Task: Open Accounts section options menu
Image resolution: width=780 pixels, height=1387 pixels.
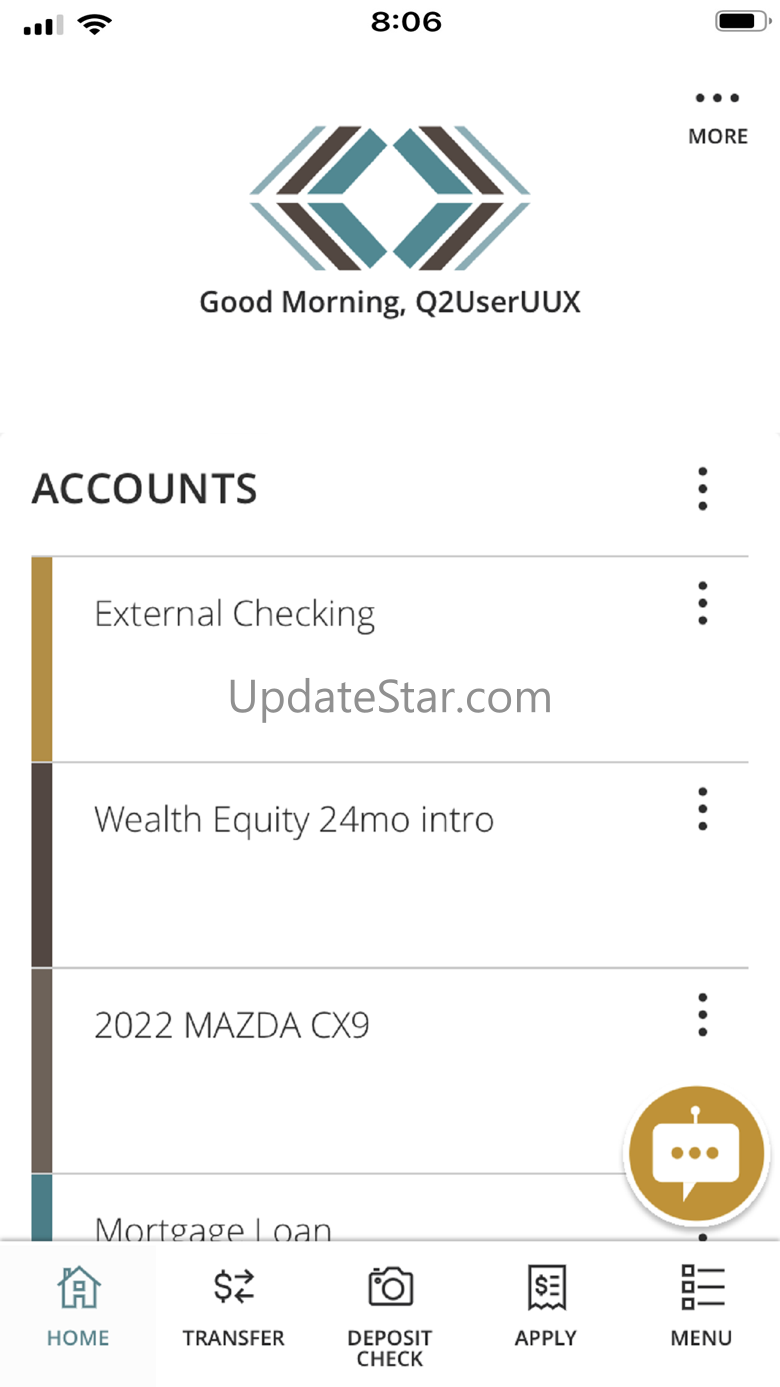Action: pyautogui.click(x=703, y=489)
